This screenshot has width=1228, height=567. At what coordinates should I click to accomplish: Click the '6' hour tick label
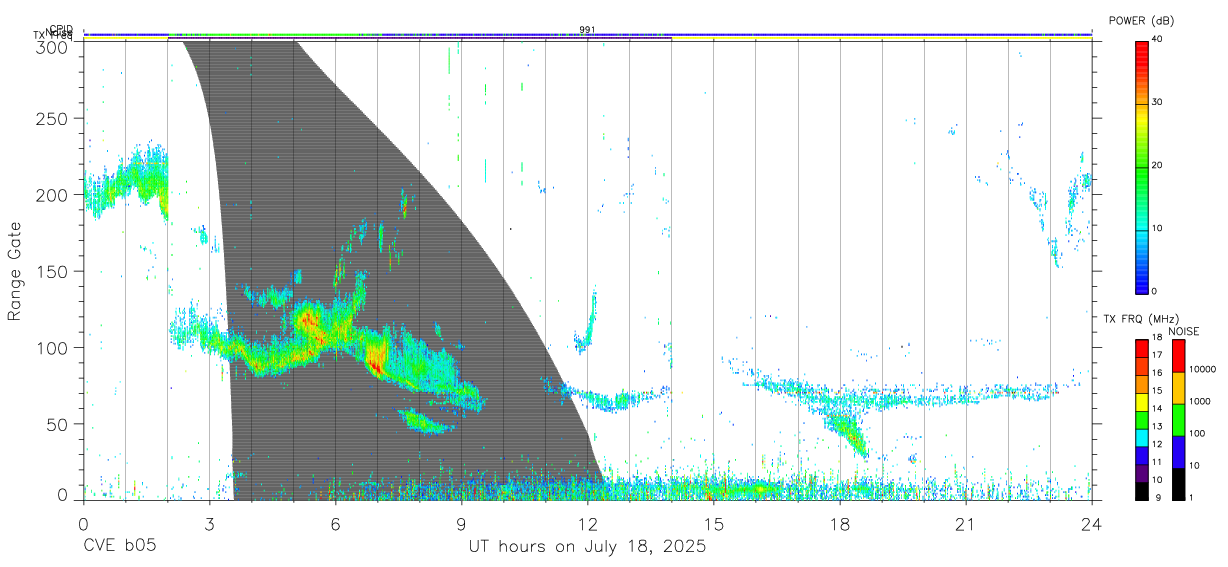click(x=335, y=524)
